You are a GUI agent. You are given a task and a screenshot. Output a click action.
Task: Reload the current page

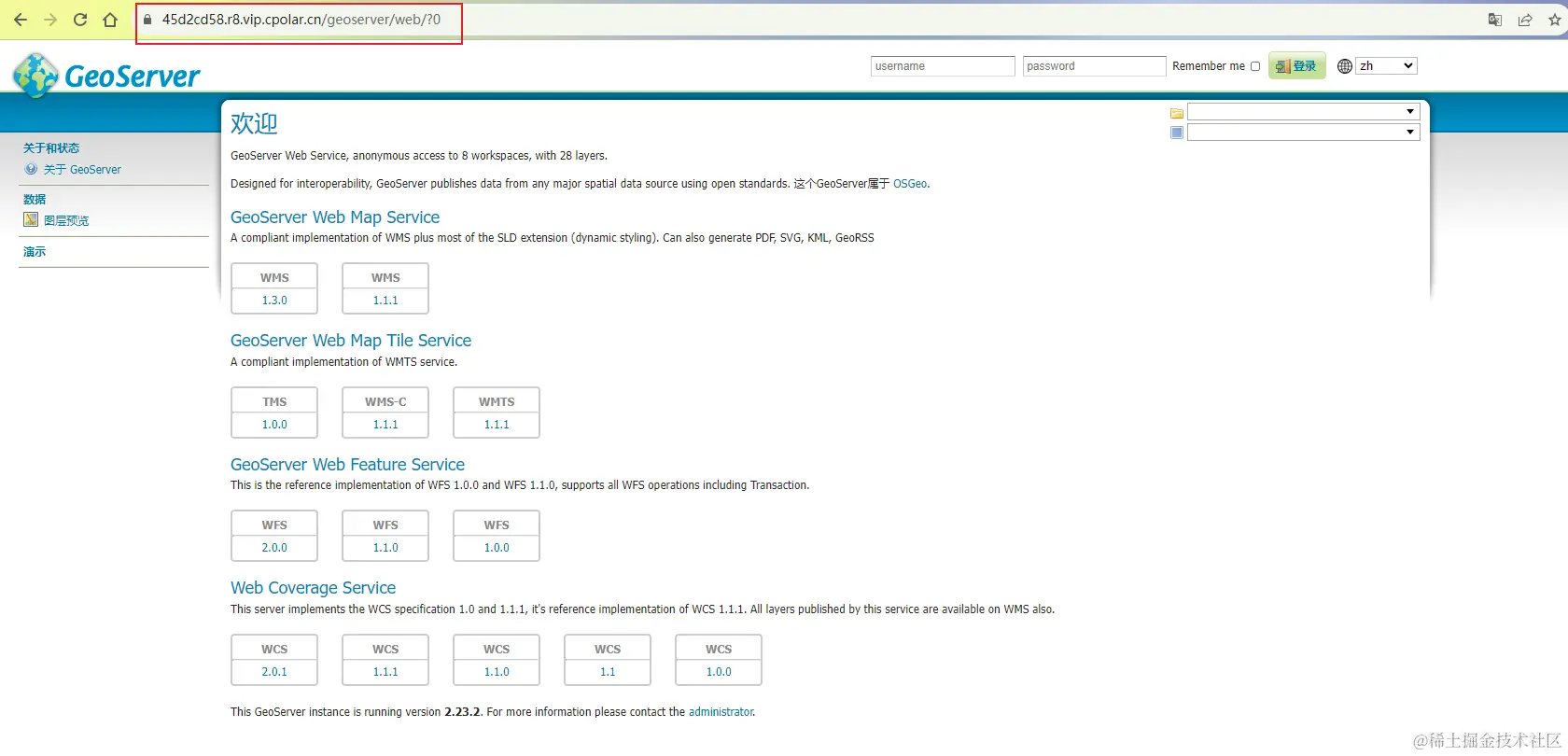(80, 20)
